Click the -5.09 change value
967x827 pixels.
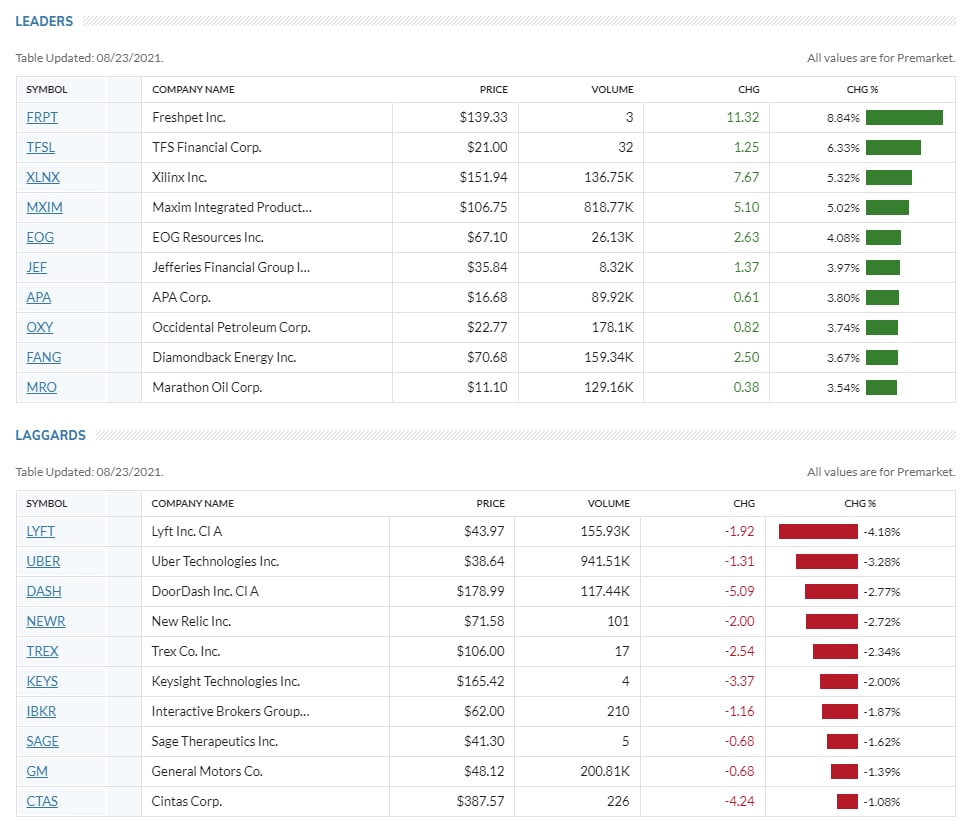click(x=739, y=591)
